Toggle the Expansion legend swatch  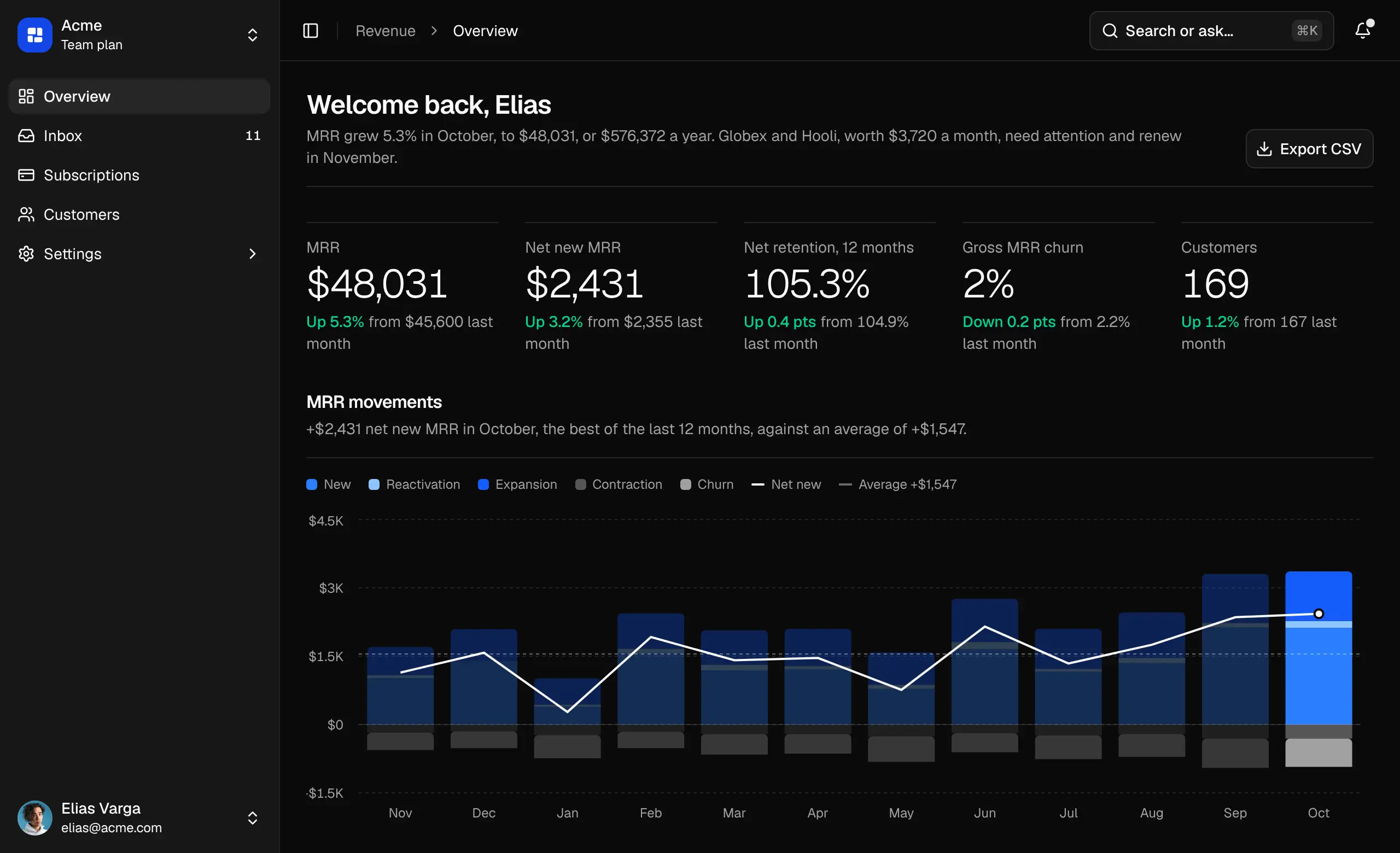[x=483, y=484]
